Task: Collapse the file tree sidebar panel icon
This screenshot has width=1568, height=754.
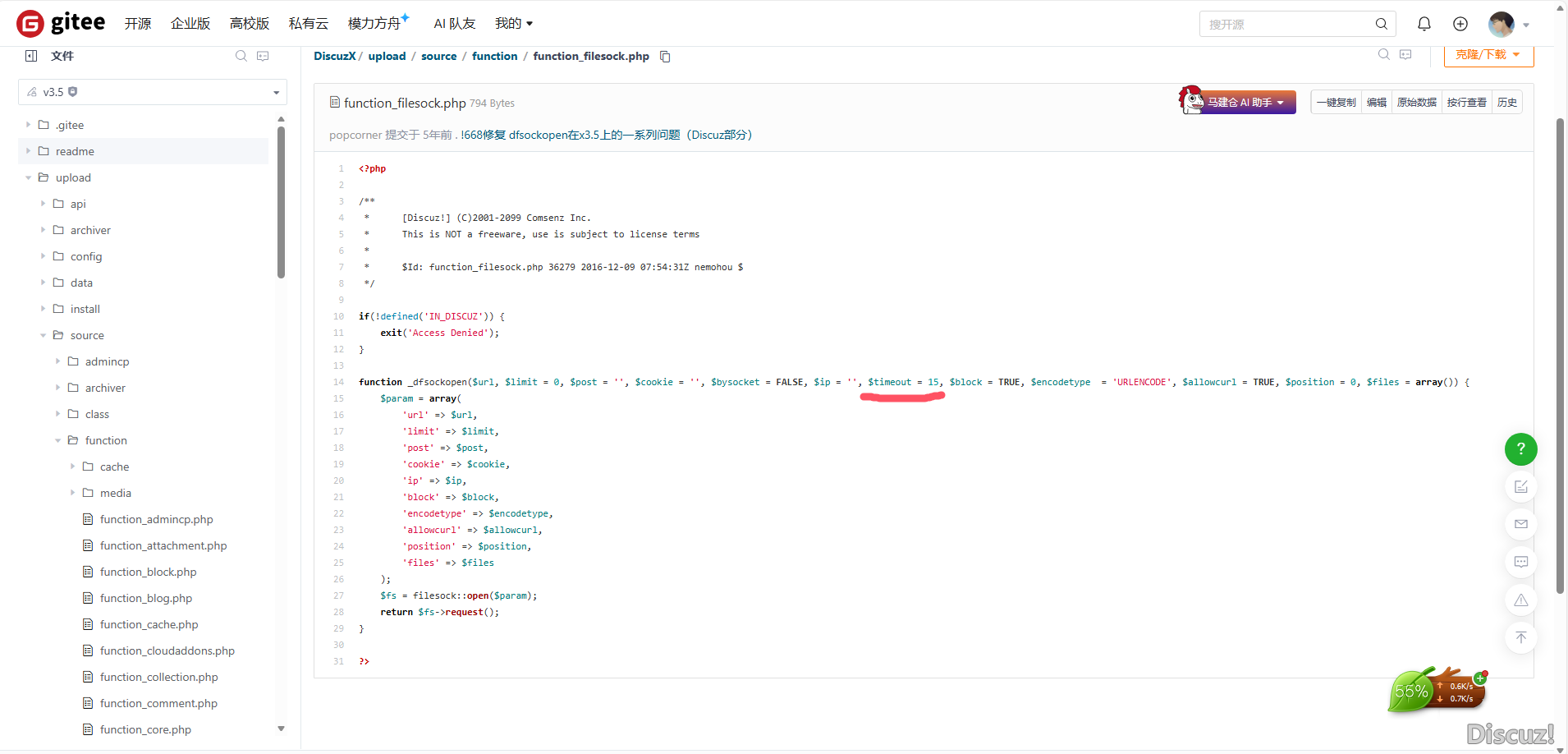Action: pos(31,55)
